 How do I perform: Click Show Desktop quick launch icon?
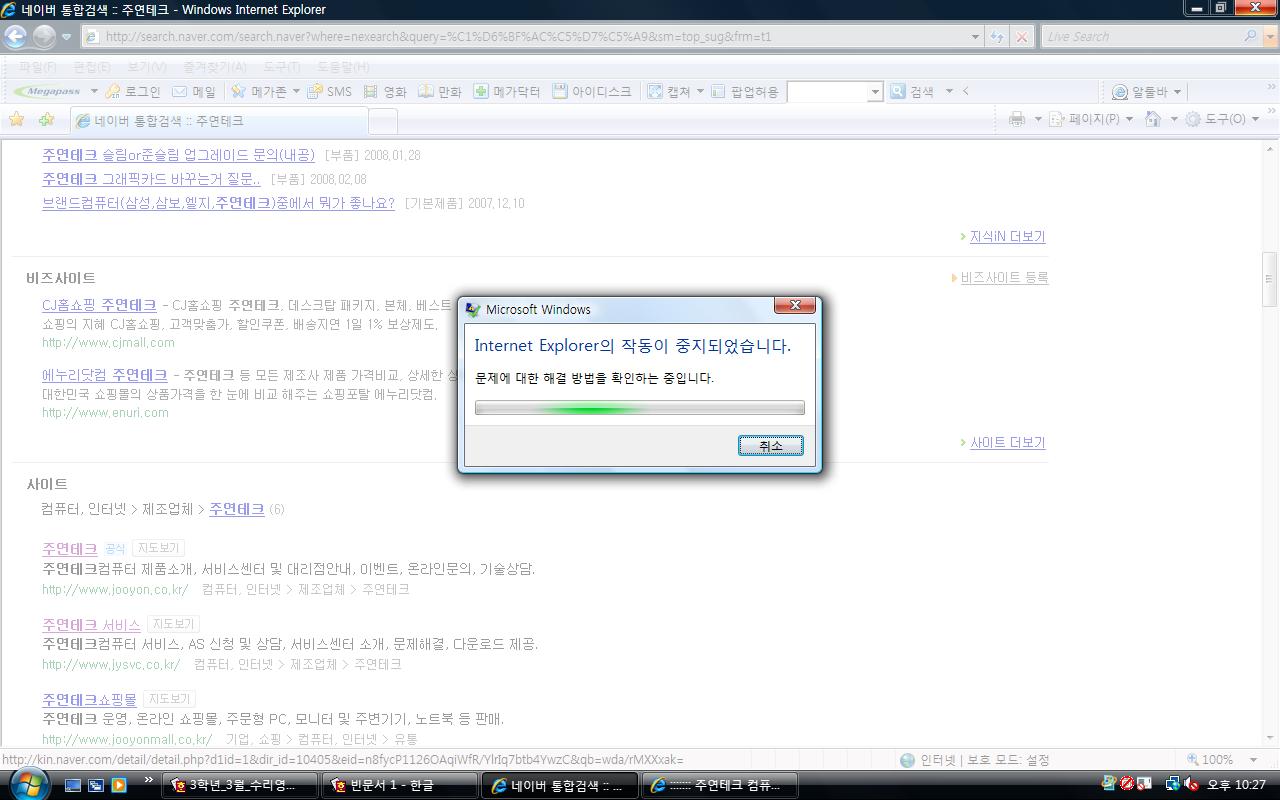click(x=73, y=786)
